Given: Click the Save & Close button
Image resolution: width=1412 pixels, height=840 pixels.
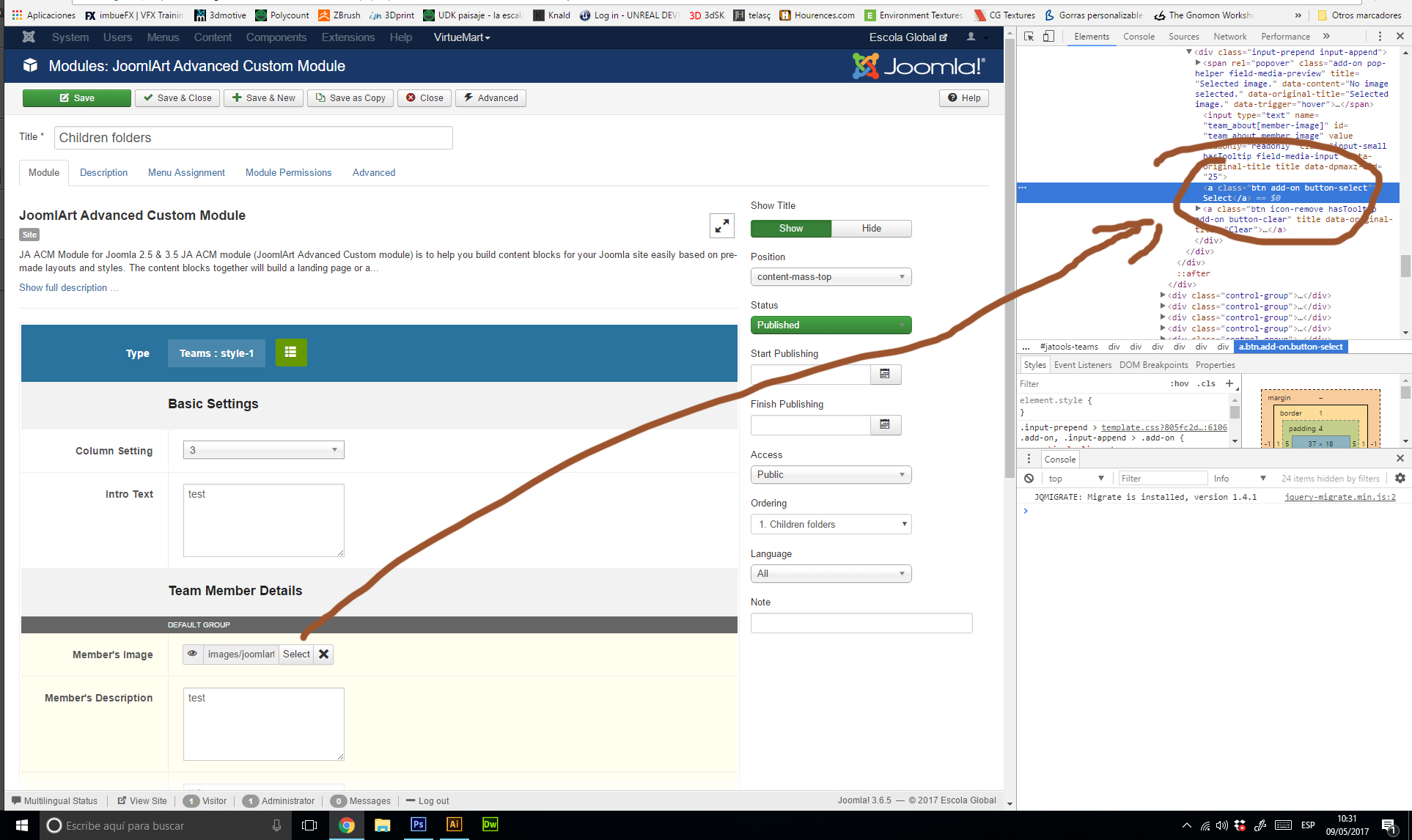Looking at the screenshot, I should [177, 98].
